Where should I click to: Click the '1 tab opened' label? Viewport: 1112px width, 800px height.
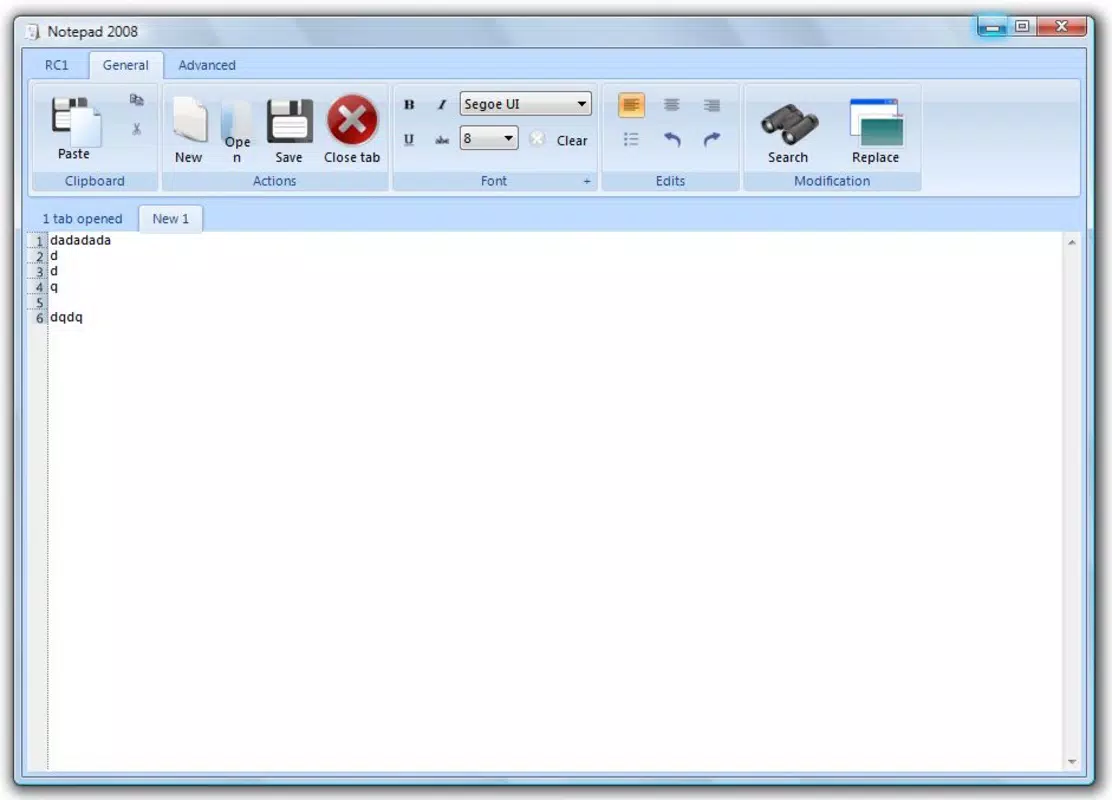click(x=82, y=218)
